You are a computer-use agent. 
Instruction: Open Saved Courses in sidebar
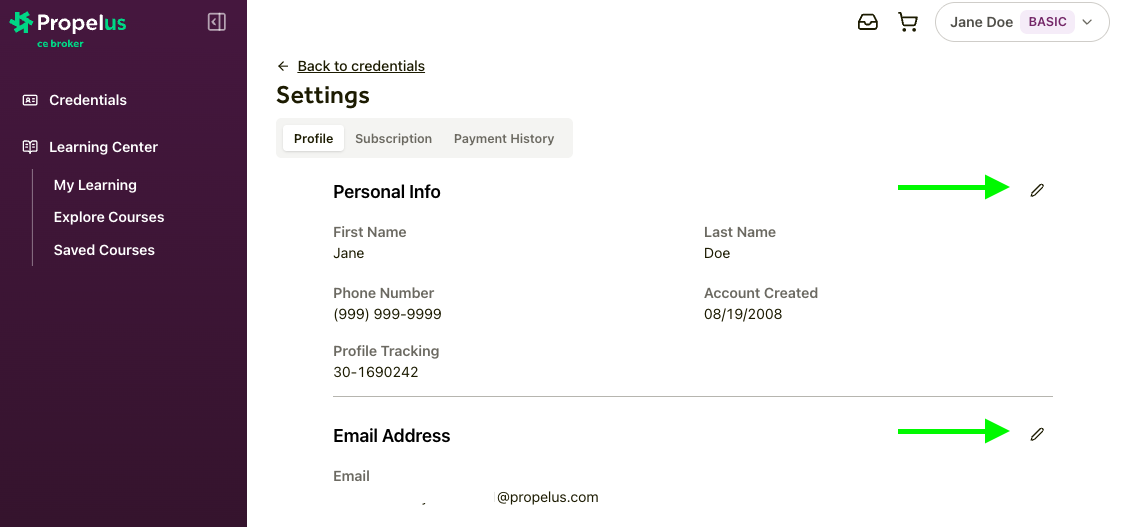point(104,250)
